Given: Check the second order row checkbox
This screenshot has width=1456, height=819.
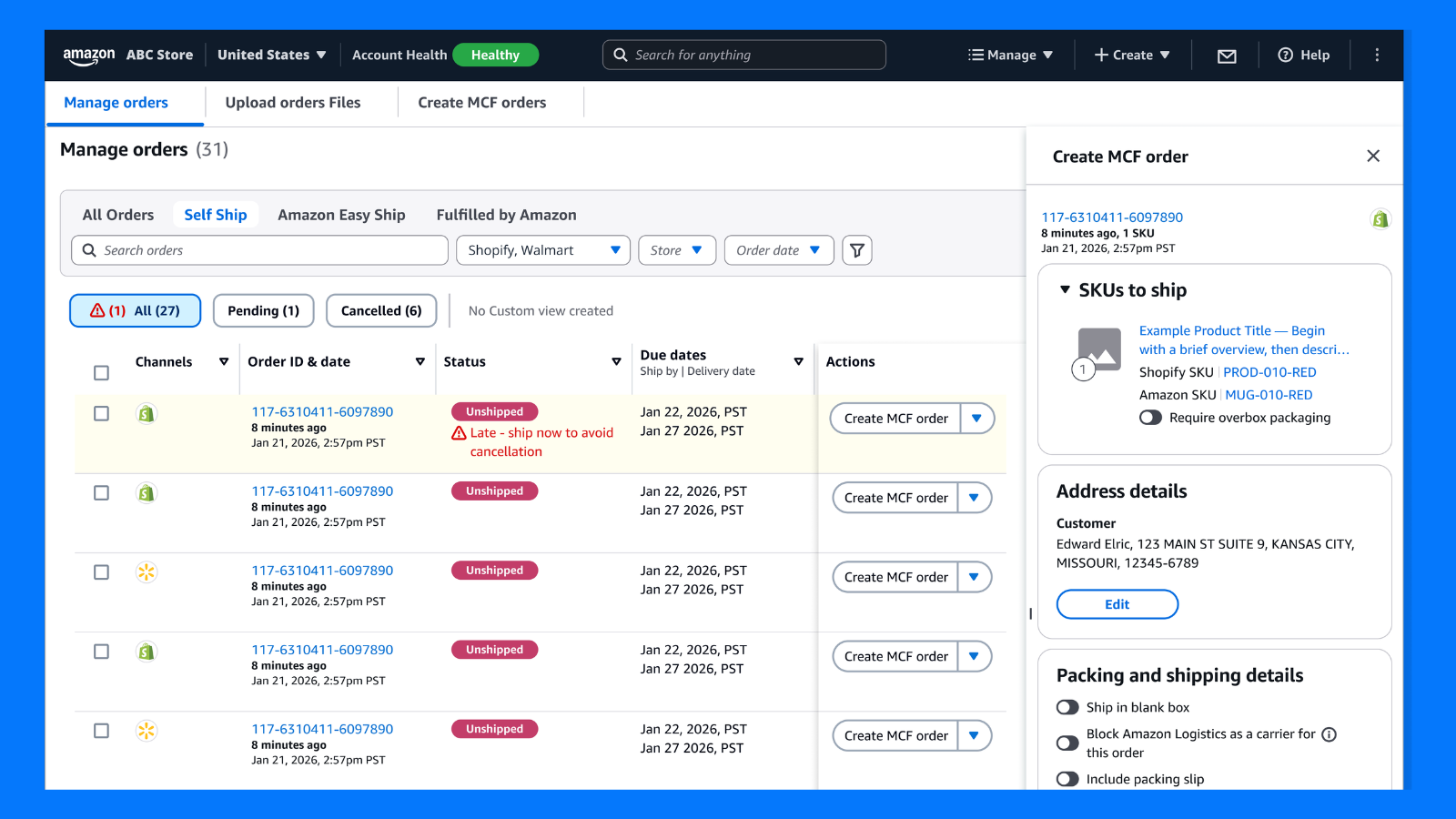Looking at the screenshot, I should tap(101, 493).
